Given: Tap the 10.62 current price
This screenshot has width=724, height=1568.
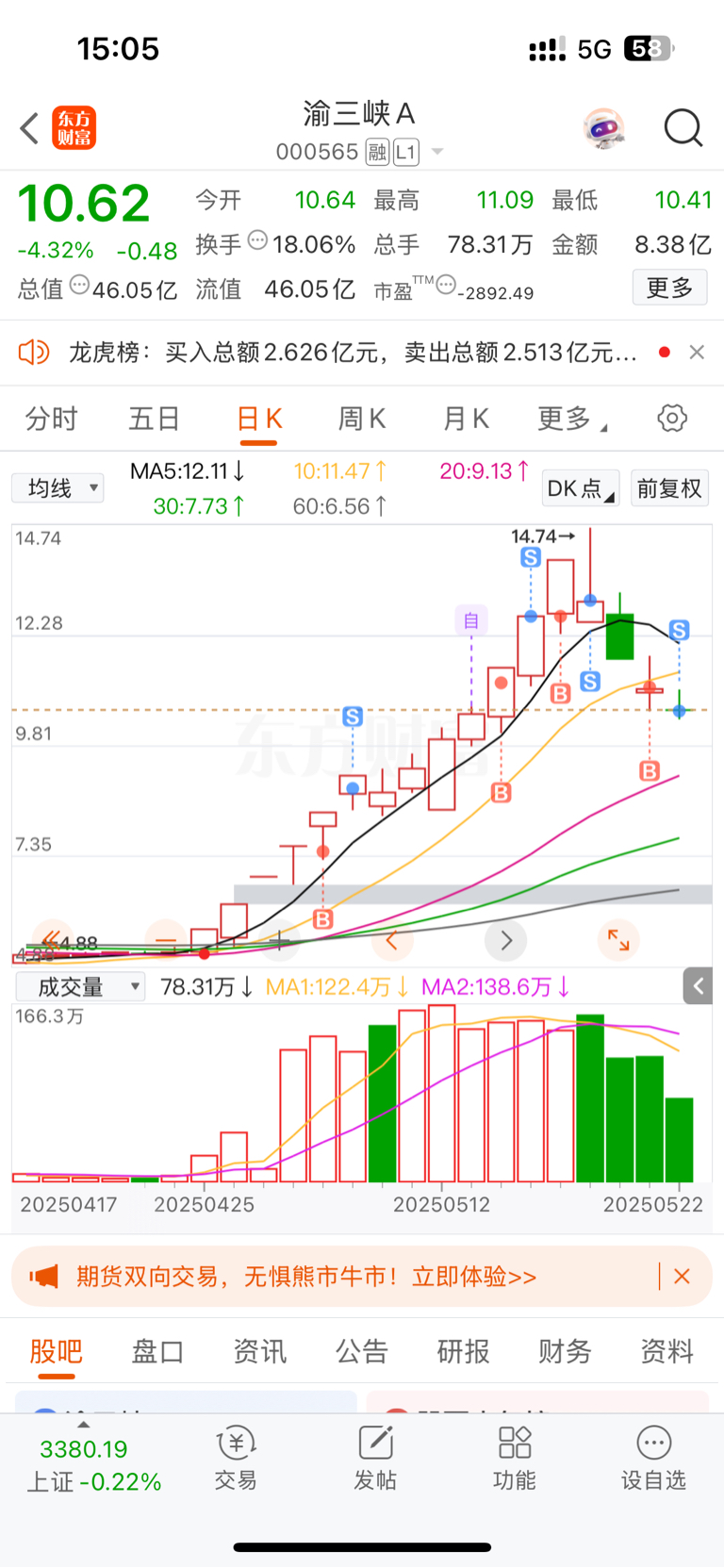Looking at the screenshot, I should coord(84,203).
